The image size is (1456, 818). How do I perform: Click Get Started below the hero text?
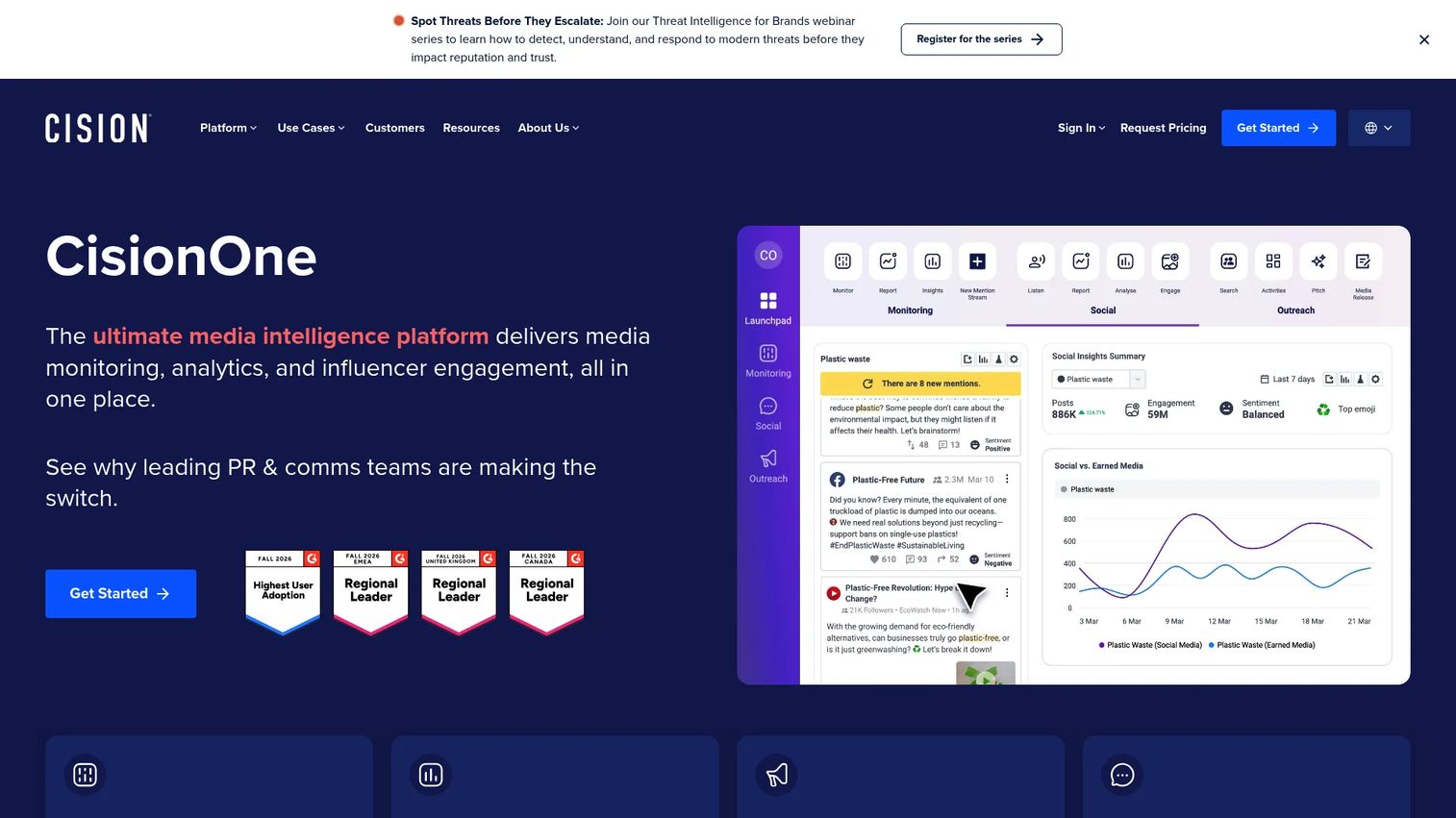(120, 593)
